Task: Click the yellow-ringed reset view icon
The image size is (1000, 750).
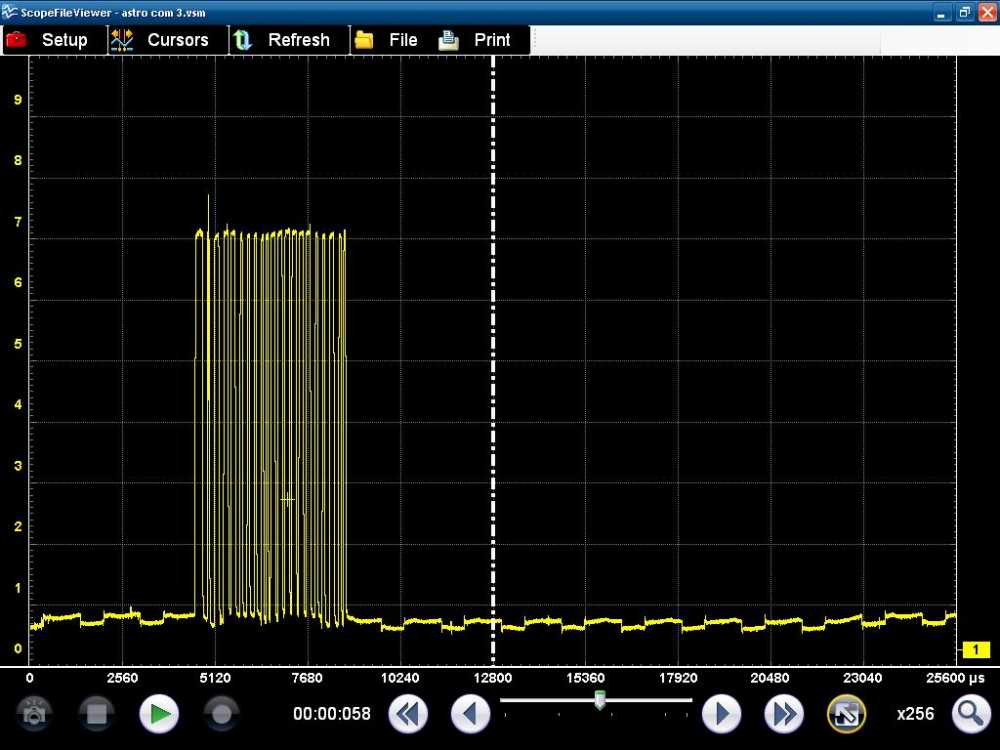Action: pyautogui.click(x=846, y=714)
